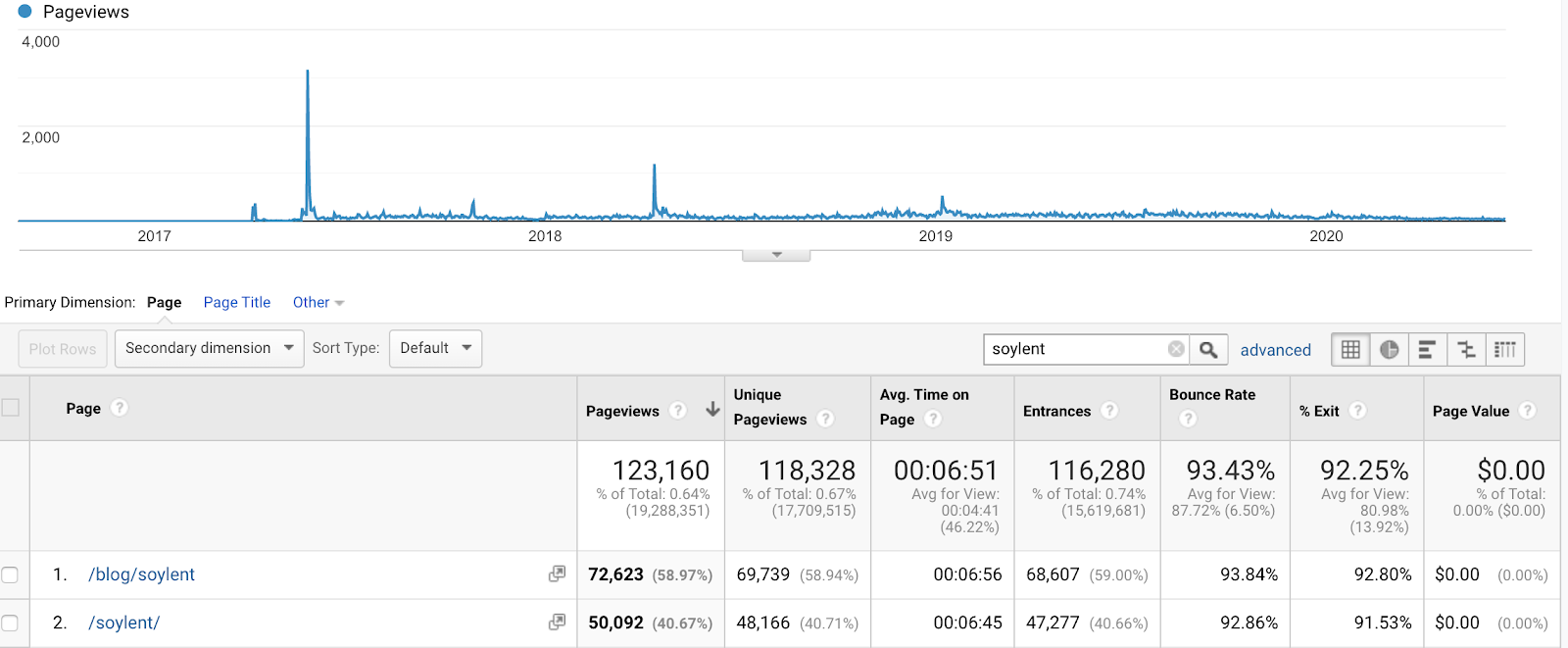This screenshot has width=1568, height=648.
Task: Switch to performance bar view
Action: click(1427, 349)
